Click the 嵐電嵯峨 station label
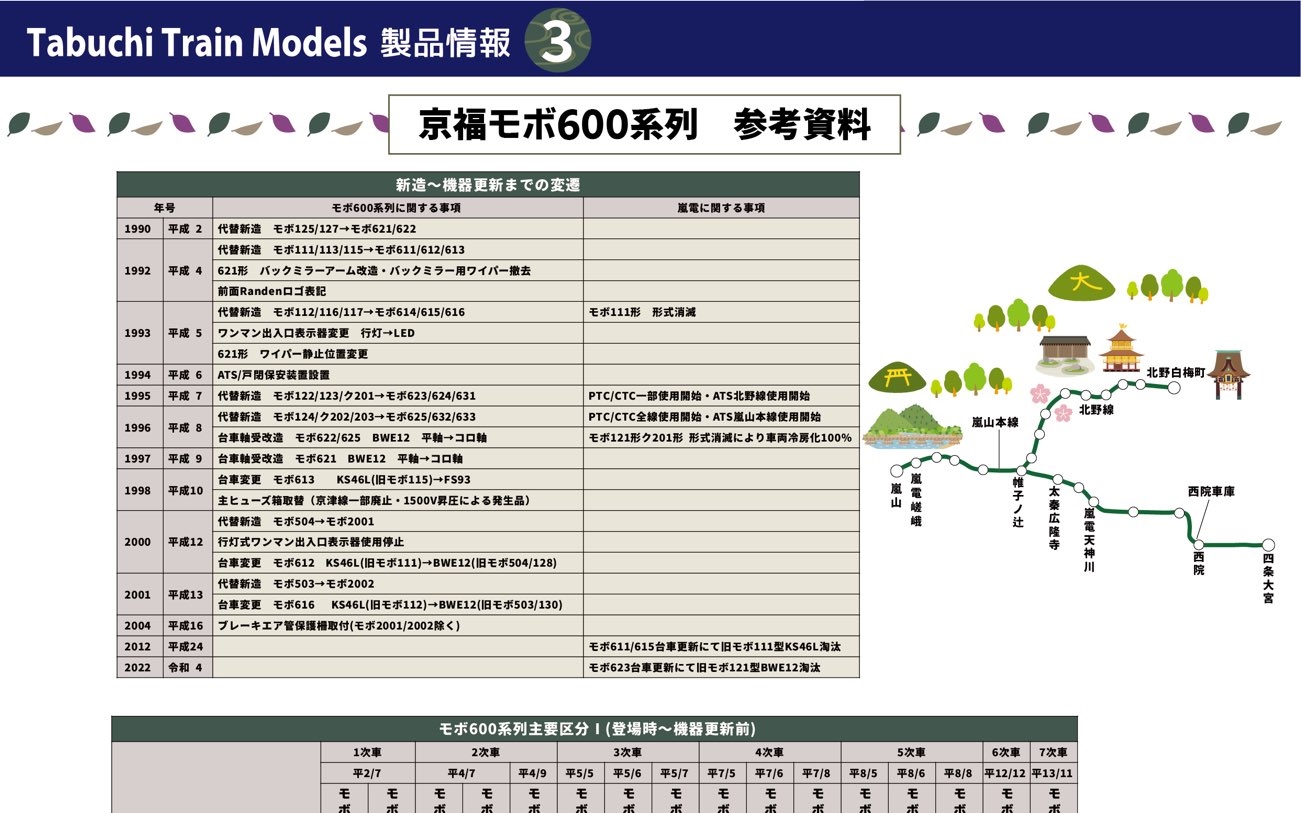1301x813 pixels. (916, 500)
